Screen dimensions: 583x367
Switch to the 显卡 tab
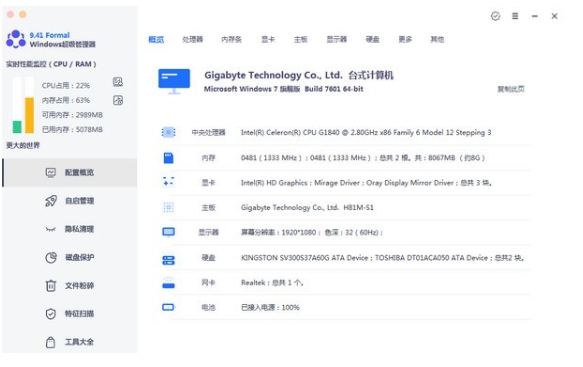pyautogui.click(x=268, y=39)
